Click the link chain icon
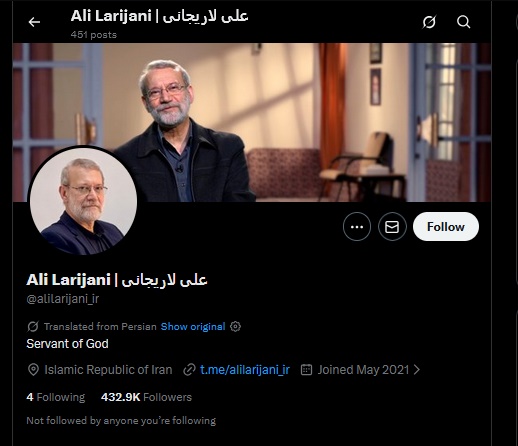This screenshot has width=518, height=446. pyautogui.click(x=189, y=370)
